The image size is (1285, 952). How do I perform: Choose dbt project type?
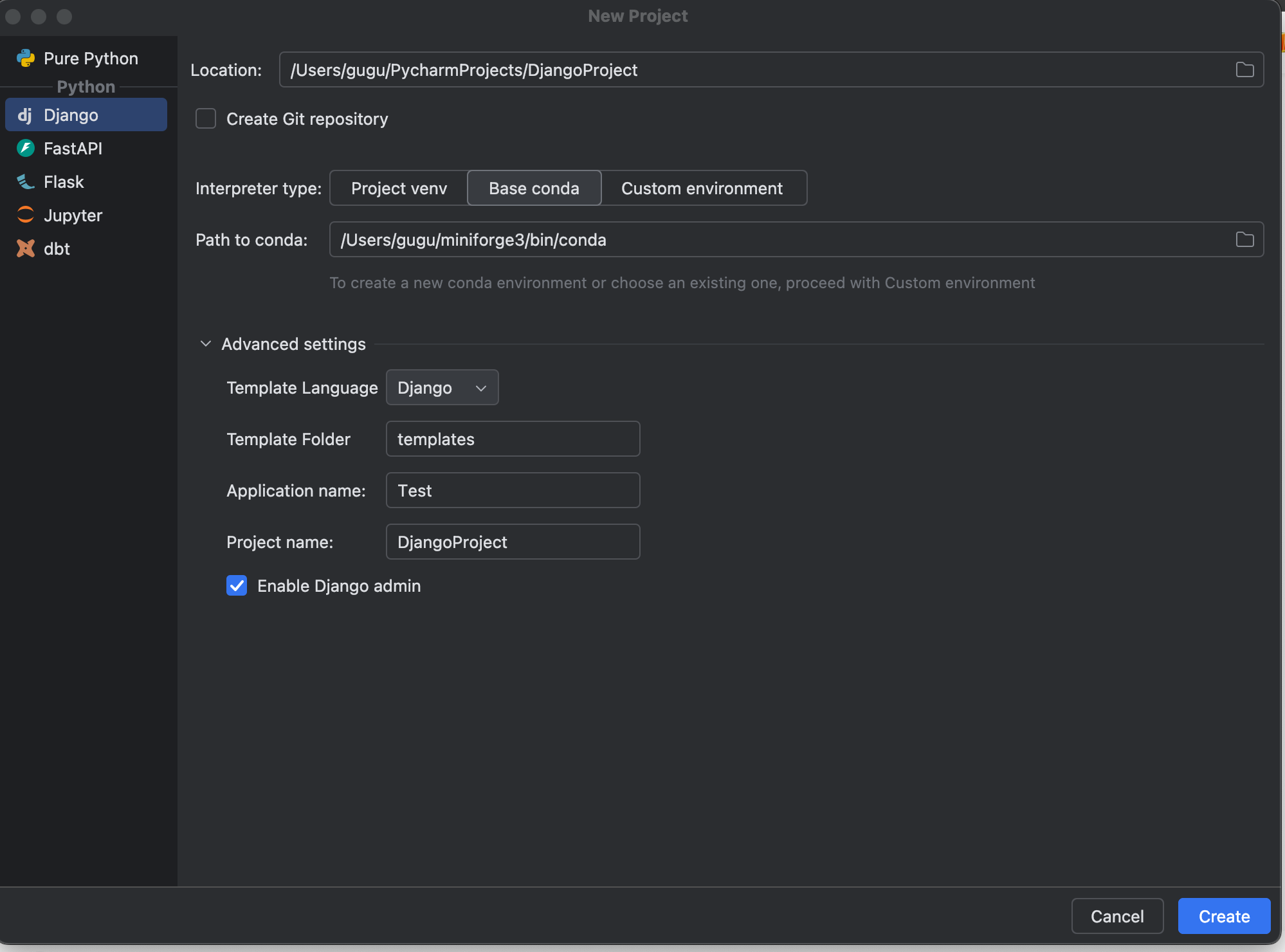click(86, 249)
